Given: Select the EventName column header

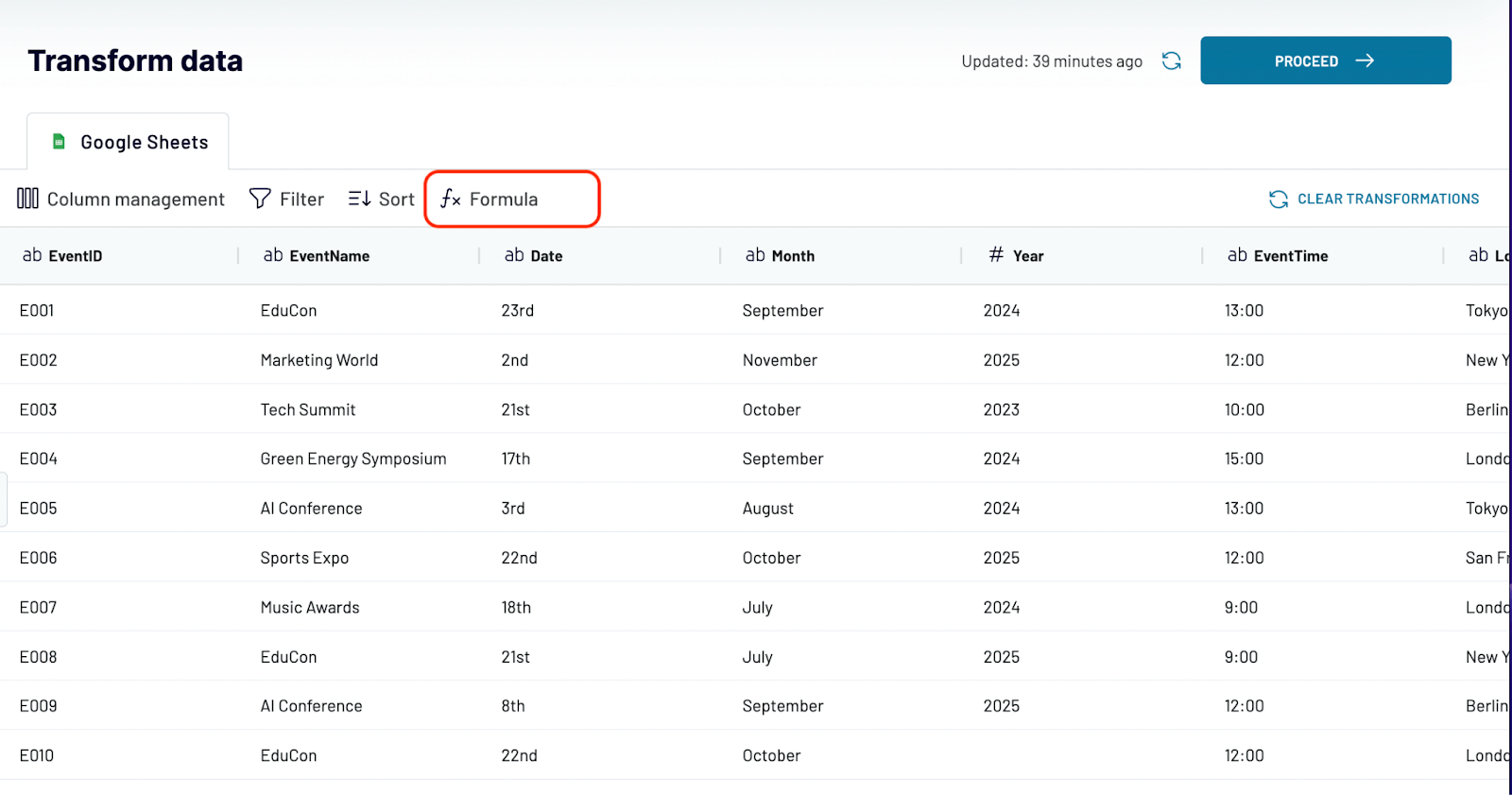Looking at the screenshot, I should coord(330,256).
